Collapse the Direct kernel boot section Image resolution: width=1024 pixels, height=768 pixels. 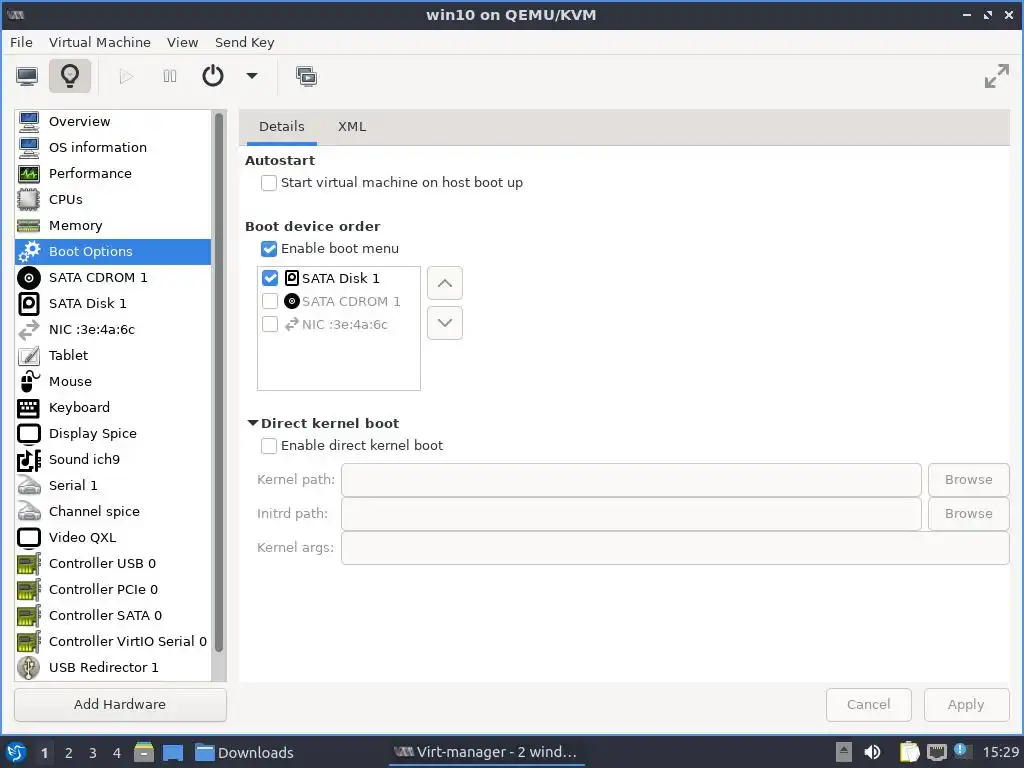[253, 423]
